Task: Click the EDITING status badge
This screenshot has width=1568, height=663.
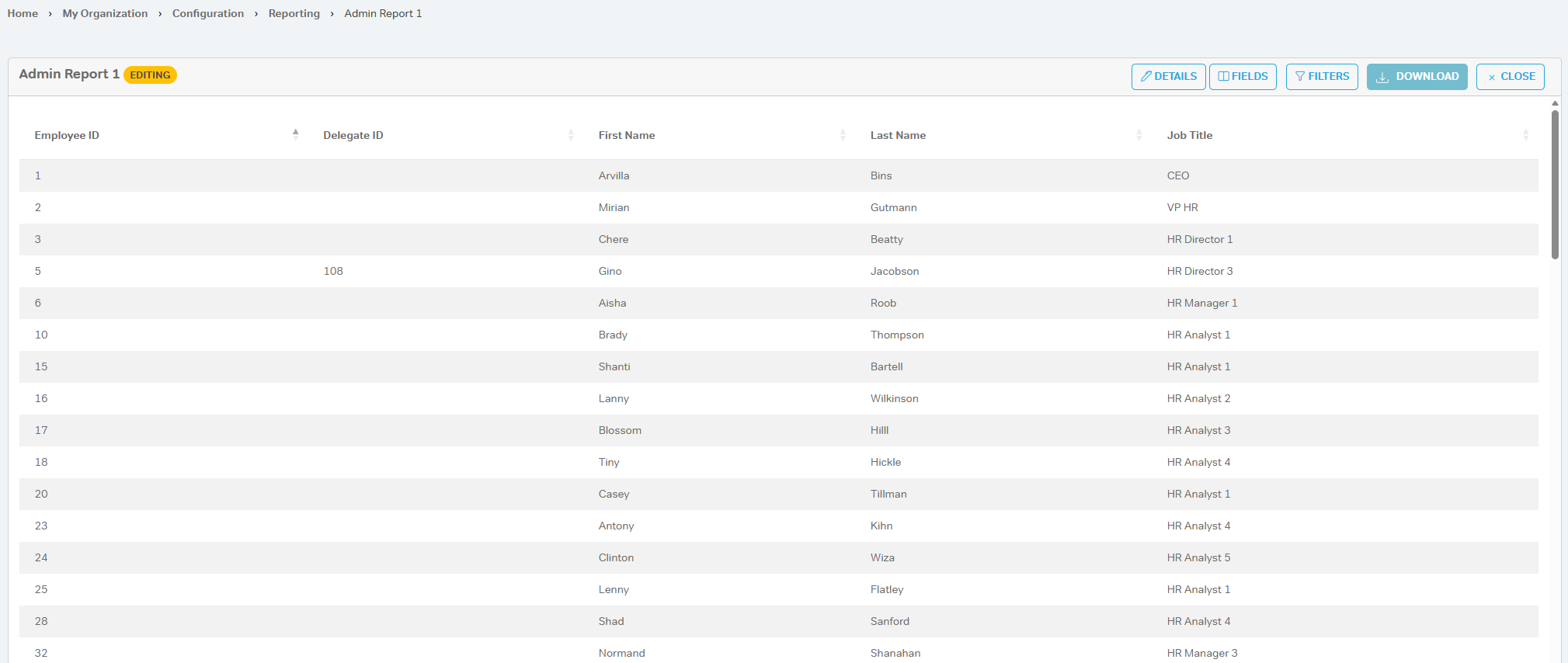Action: pos(150,75)
